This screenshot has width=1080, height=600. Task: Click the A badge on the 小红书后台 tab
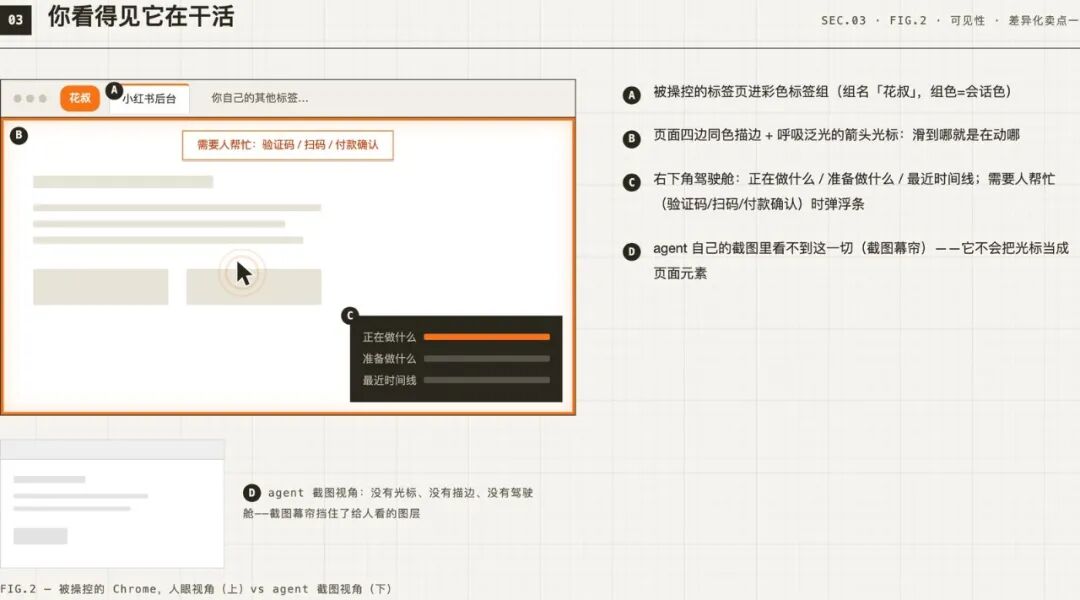coord(114,90)
